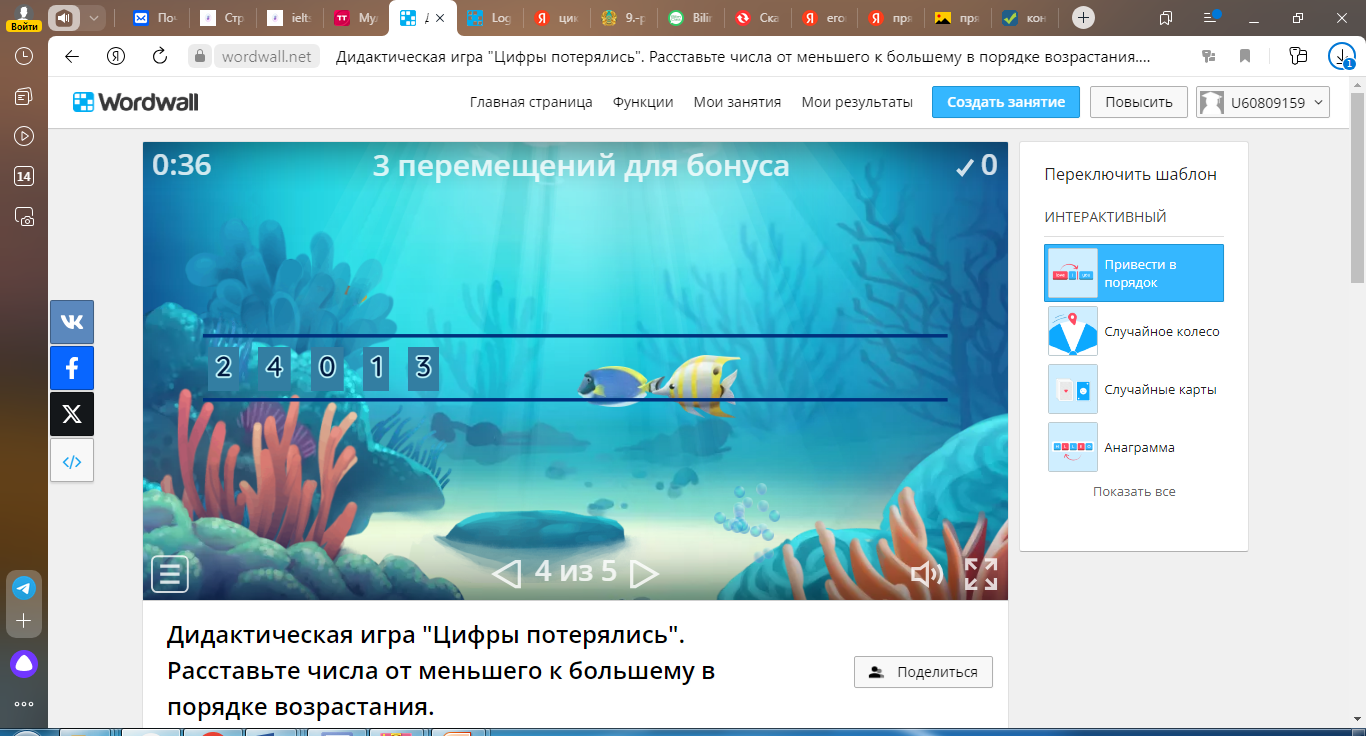Viewport: 1366px width, 736px height.
Task: Click the Показать все link
Action: [1134, 492]
